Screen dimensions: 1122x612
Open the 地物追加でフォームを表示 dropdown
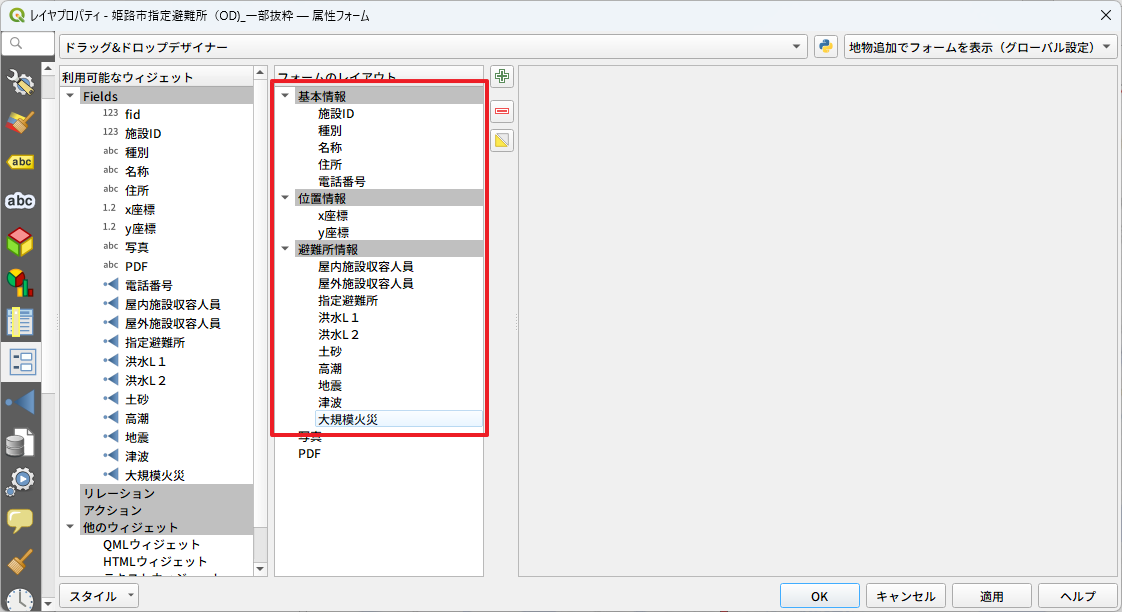[980, 47]
